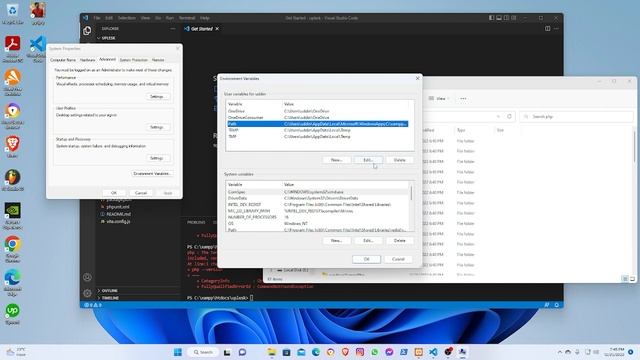Click OK in Environment Variables dialog
The height and width of the screenshot is (360, 640).
tap(366, 259)
